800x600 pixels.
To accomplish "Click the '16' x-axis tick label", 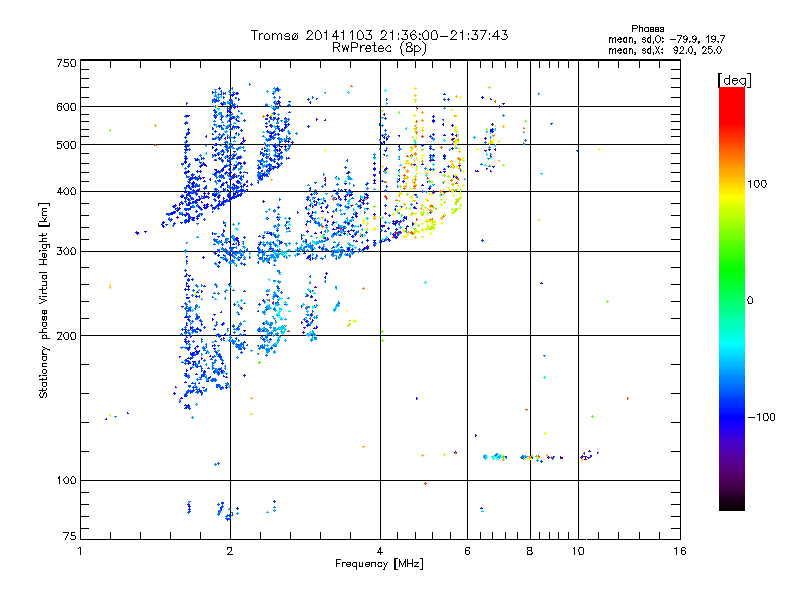I will click(x=680, y=551).
